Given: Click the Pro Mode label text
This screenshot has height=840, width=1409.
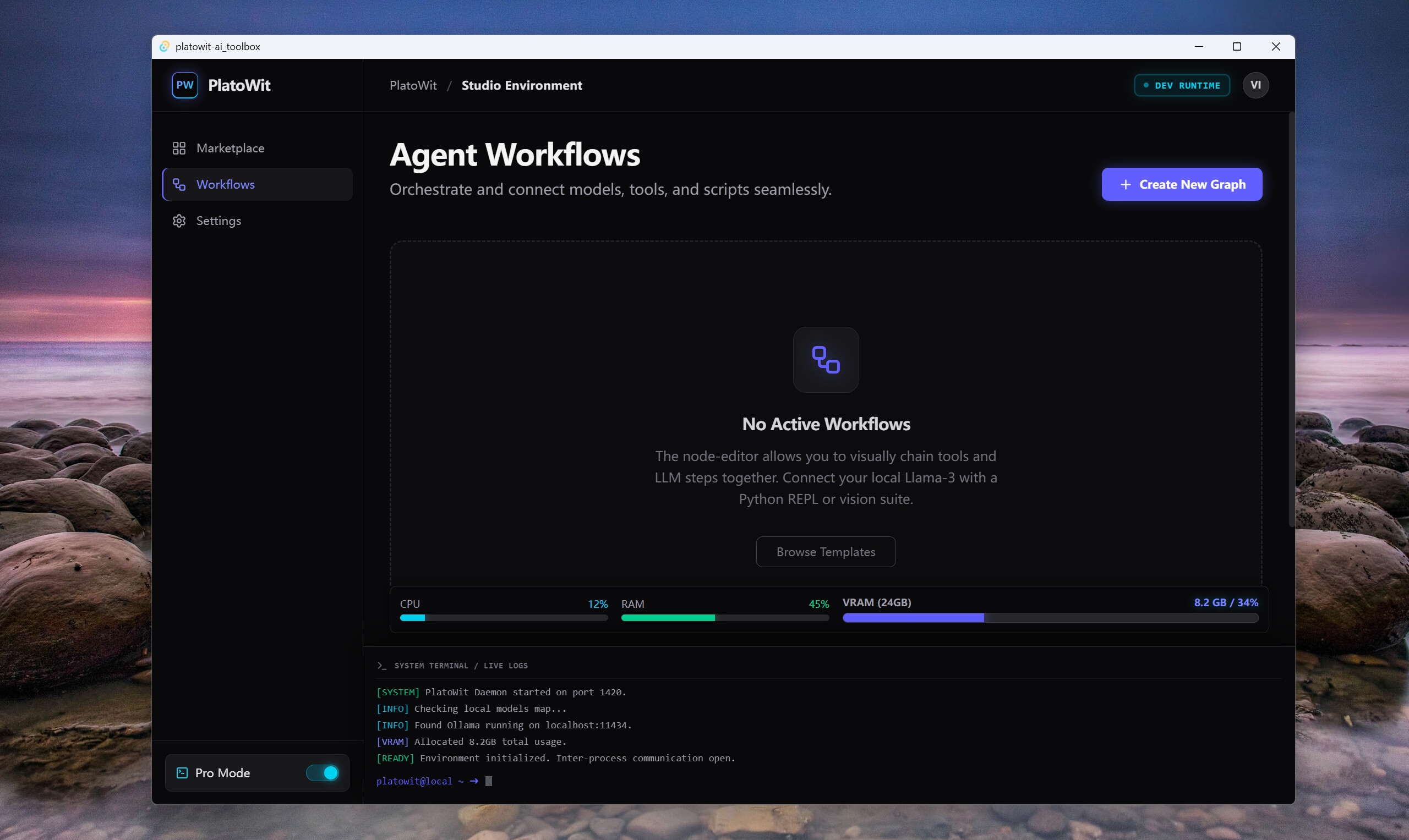Looking at the screenshot, I should point(222,773).
